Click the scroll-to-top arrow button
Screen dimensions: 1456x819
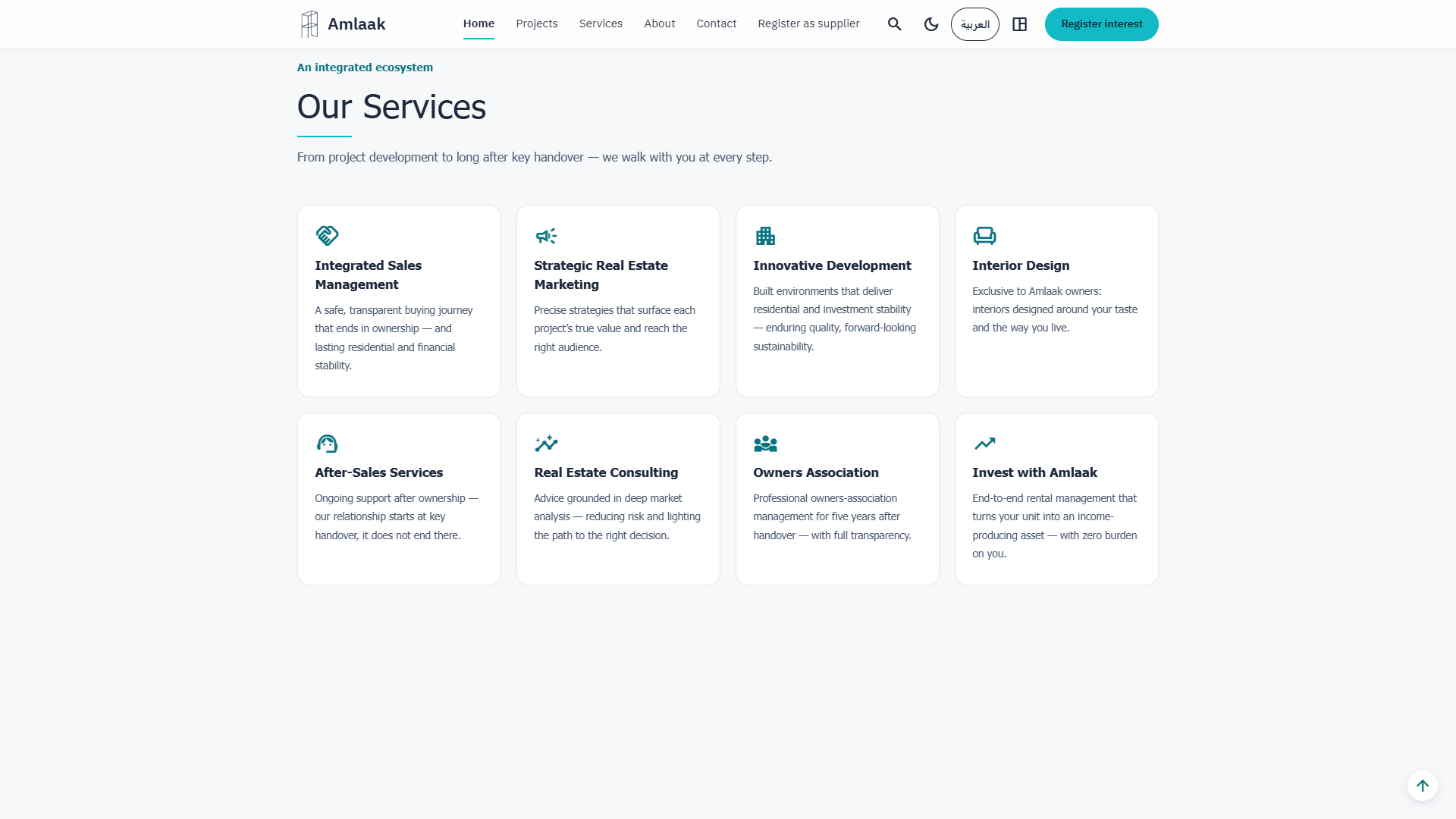1423,786
